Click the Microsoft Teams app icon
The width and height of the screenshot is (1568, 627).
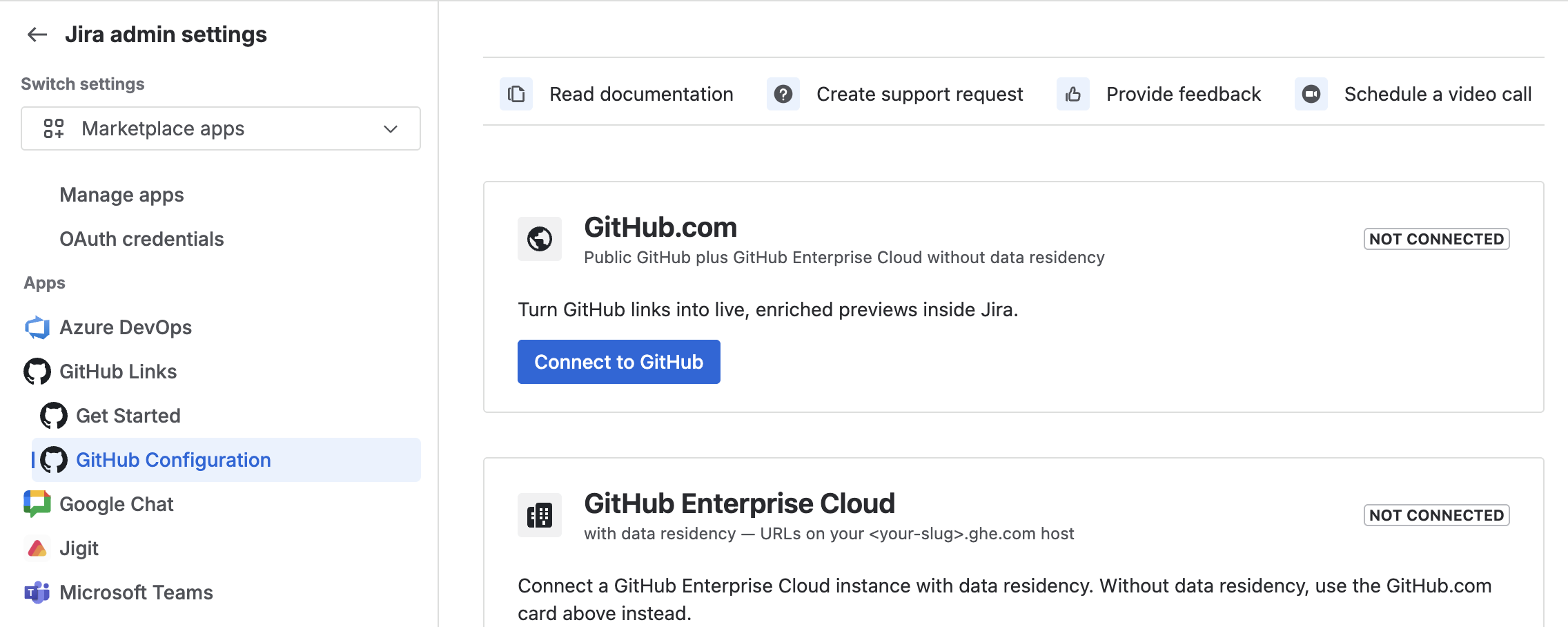[37, 592]
